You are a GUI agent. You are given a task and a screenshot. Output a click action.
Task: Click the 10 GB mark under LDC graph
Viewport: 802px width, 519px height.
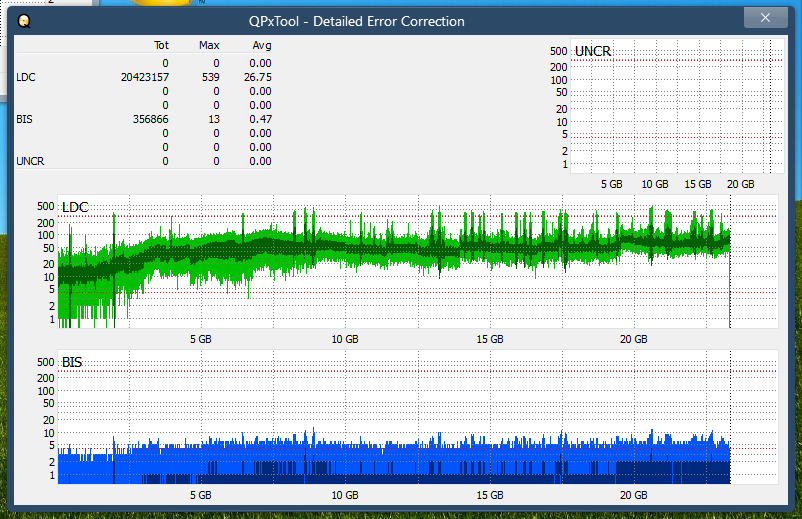click(345, 340)
